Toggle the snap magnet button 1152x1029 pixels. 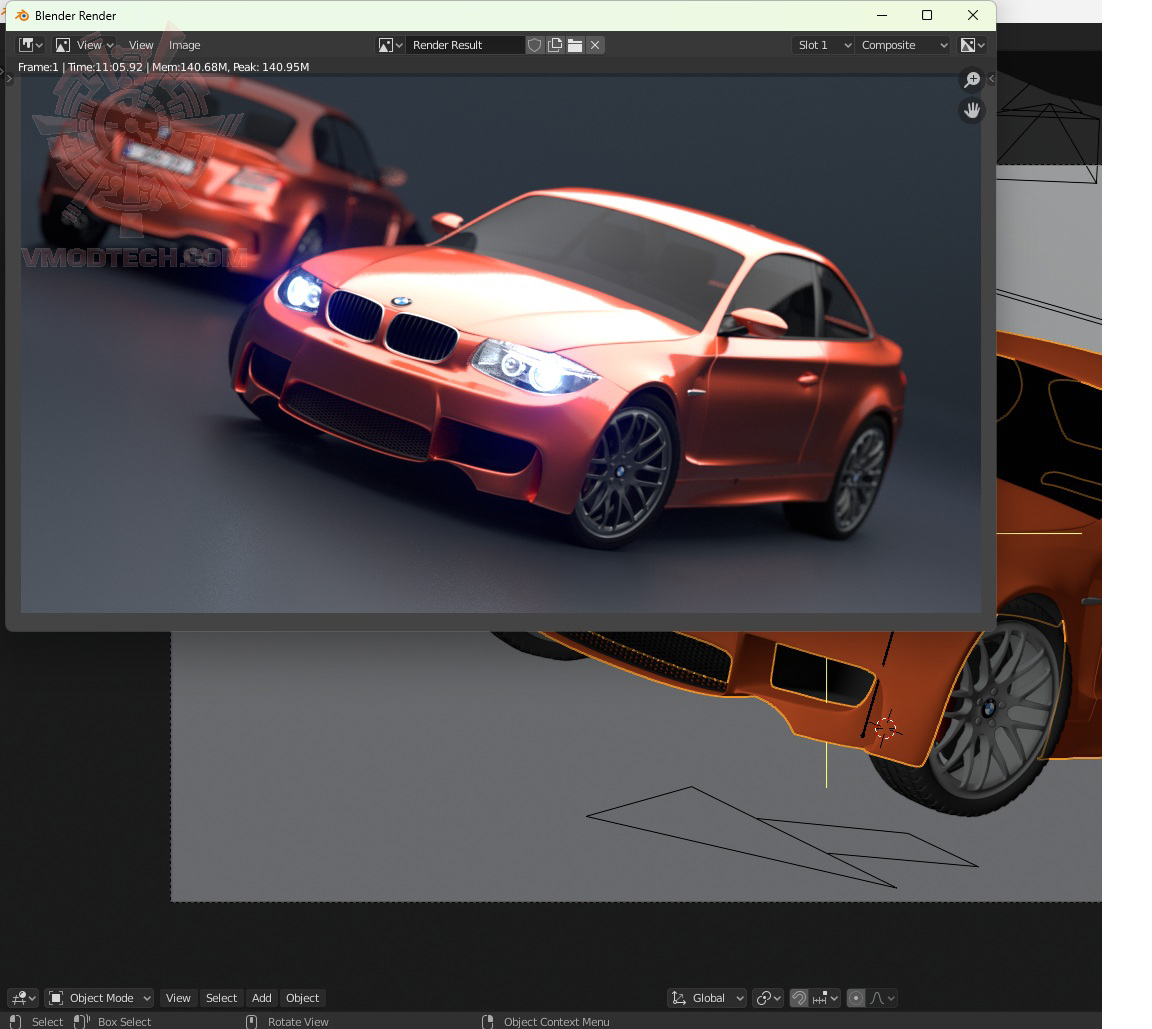click(x=799, y=997)
